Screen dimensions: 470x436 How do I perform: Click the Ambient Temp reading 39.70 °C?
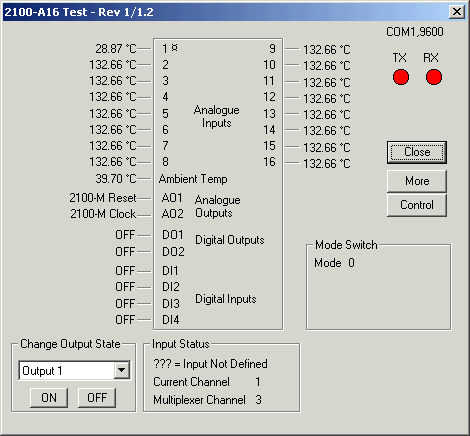[x=116, y=179]
